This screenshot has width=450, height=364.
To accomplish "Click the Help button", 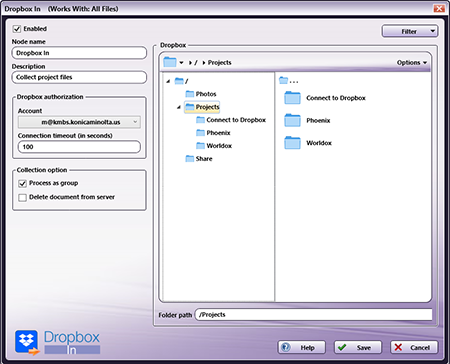I will pos(302,347).
